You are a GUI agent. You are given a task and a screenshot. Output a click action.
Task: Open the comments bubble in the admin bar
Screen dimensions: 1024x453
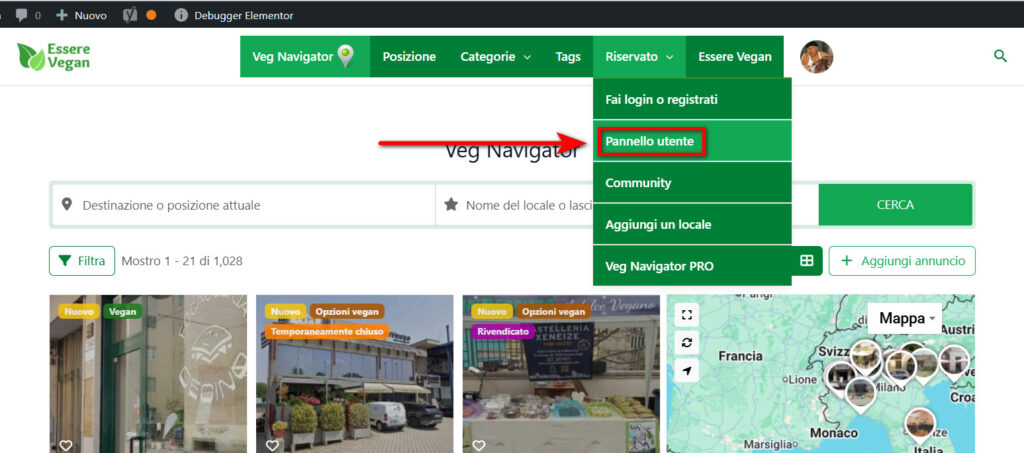tap(27, 15)
